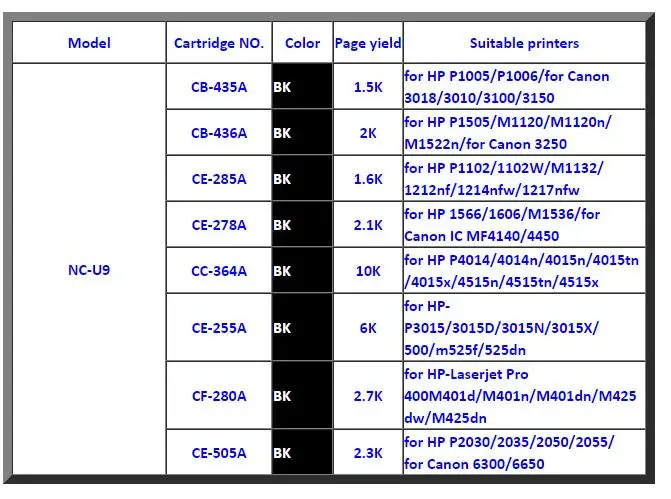Click the 1.5K page yield value
671x499 pixels.
click(368, 87)
